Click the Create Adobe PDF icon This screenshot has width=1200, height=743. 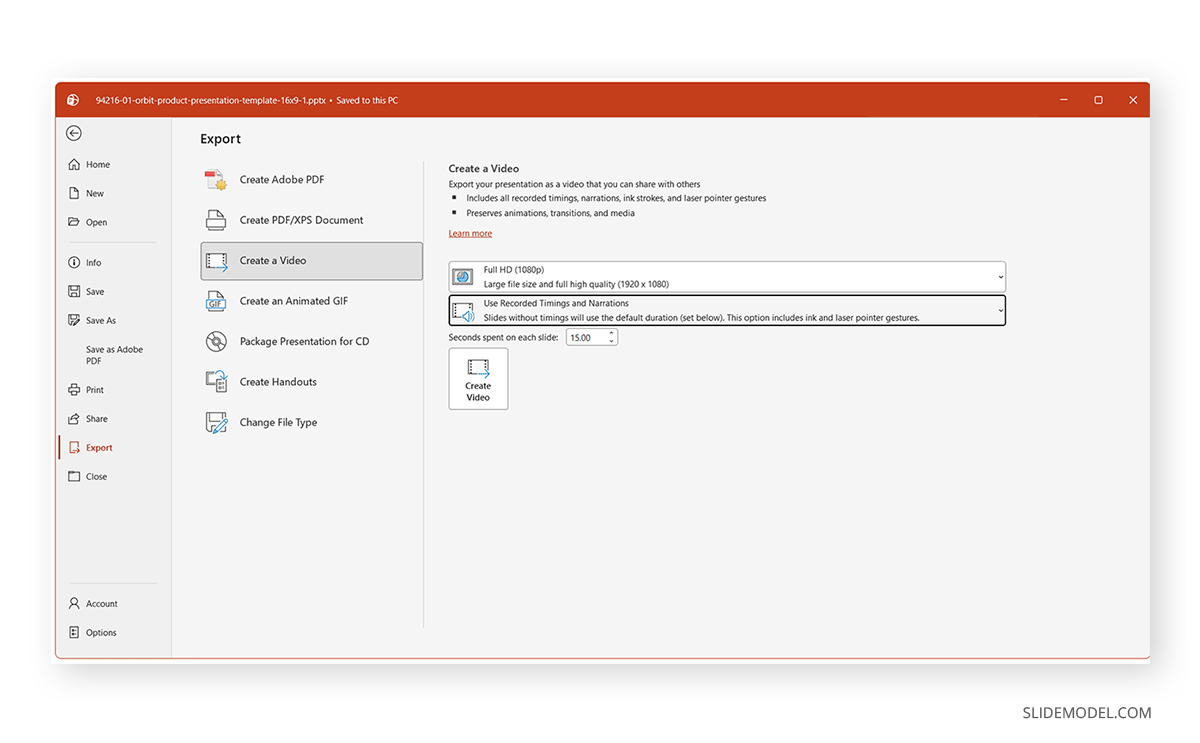click(216, 180)
